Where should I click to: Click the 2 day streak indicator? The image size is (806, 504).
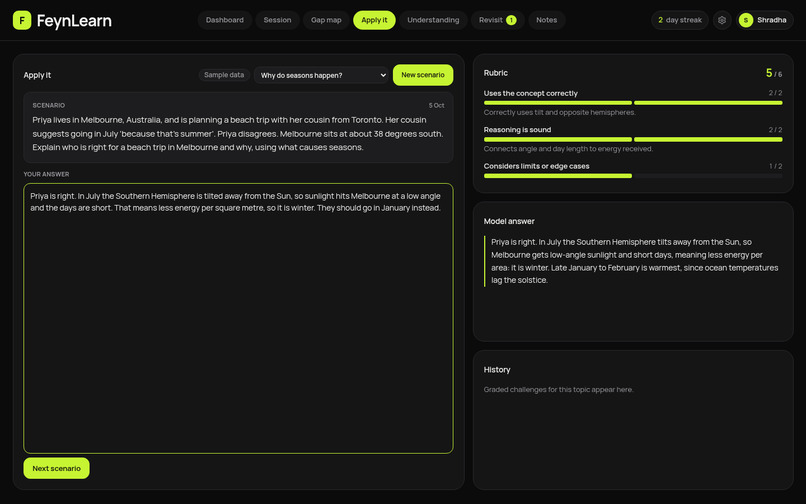[680, 20]
